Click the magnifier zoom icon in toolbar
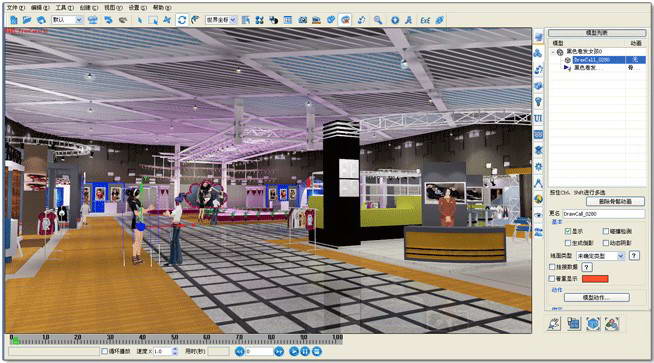Screen dimensions: 654x363 tap(378, 20)
